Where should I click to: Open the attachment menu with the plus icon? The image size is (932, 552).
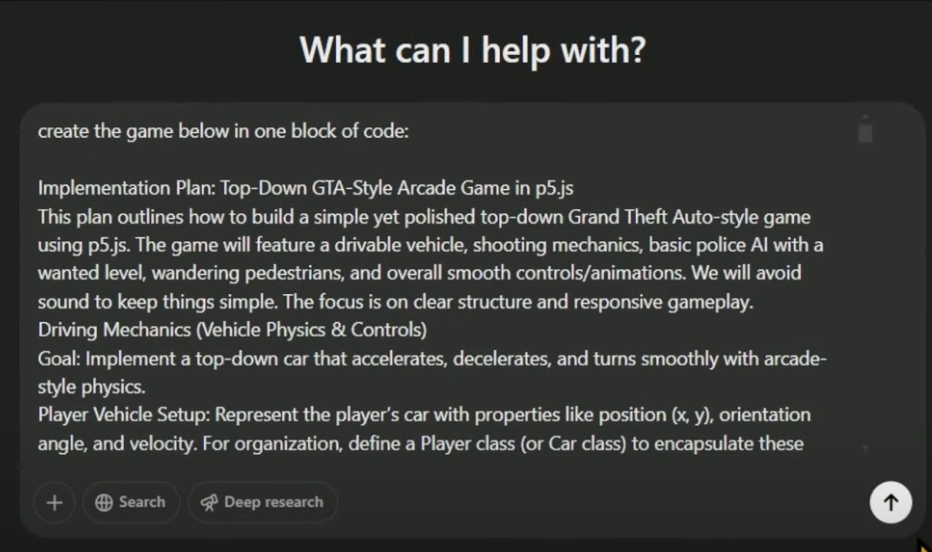[x=54, y=503]
